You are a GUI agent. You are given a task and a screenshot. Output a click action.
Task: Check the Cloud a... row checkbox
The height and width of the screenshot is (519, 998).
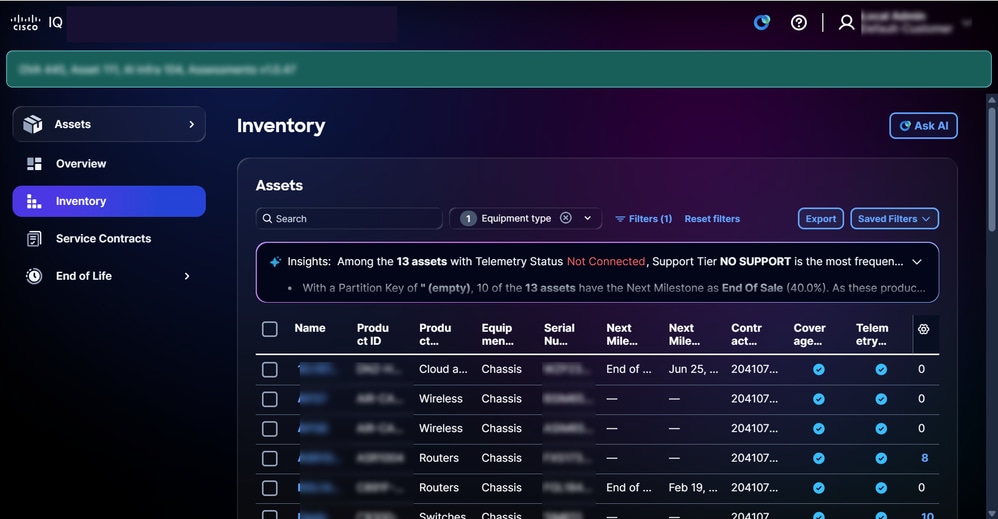270,369
